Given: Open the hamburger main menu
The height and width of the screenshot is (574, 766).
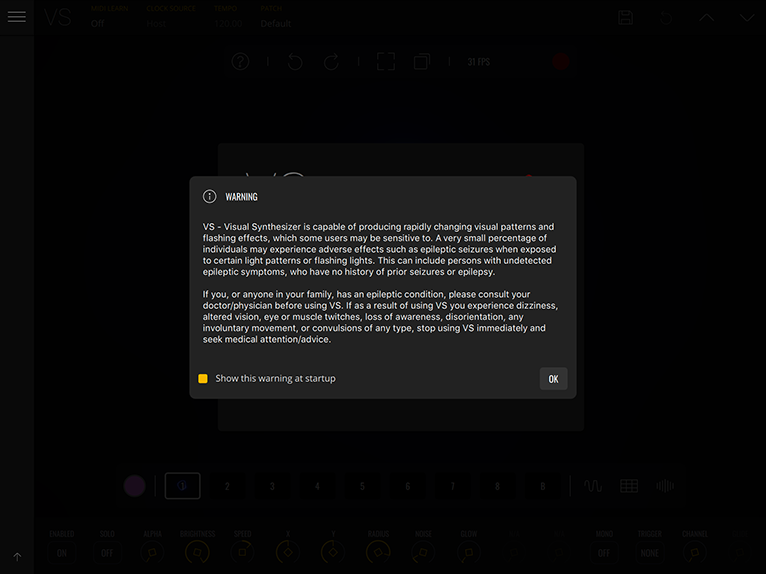Looking at the screenshot, I should [x=17, y=17].
